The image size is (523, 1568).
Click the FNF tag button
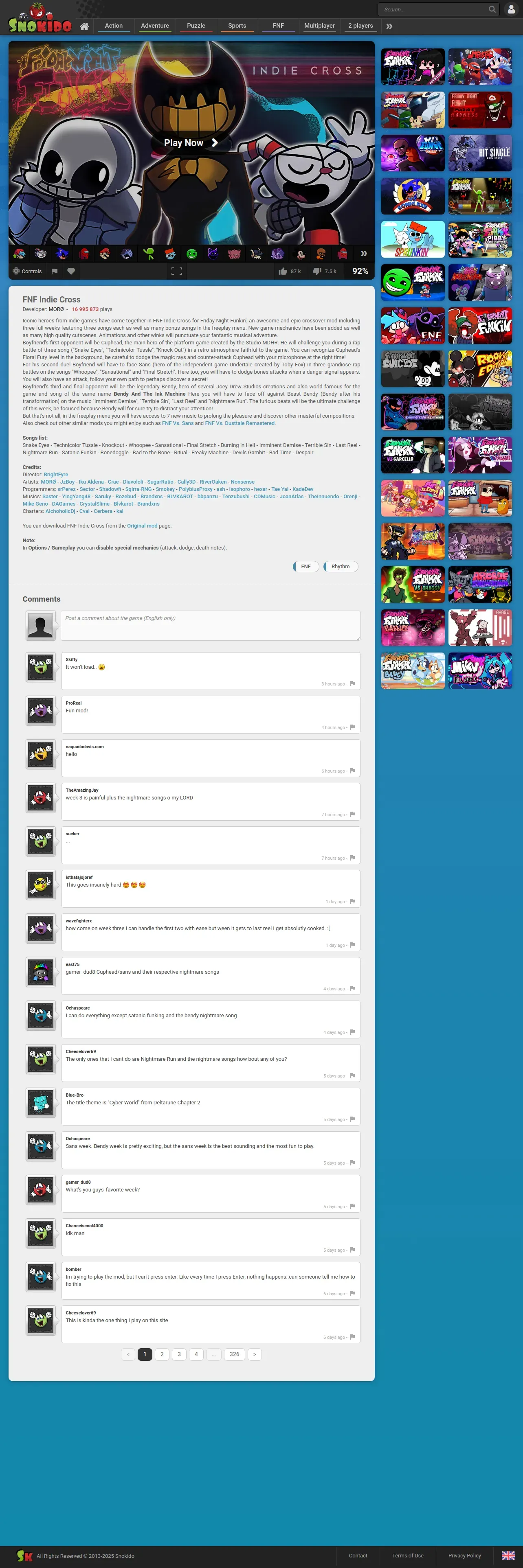(x=305, y=567)
